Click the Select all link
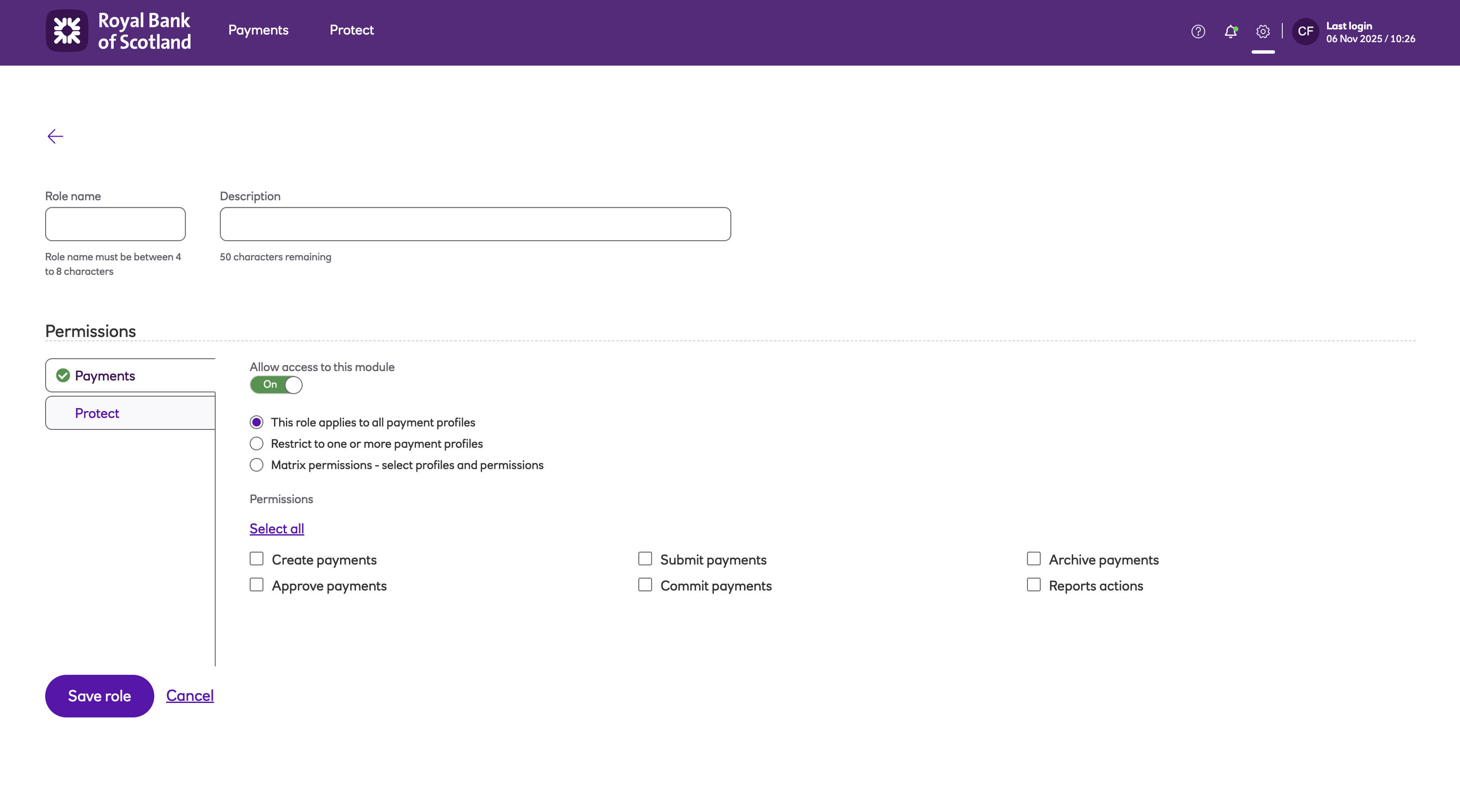The image size is (1460, 812). (277, 529)
